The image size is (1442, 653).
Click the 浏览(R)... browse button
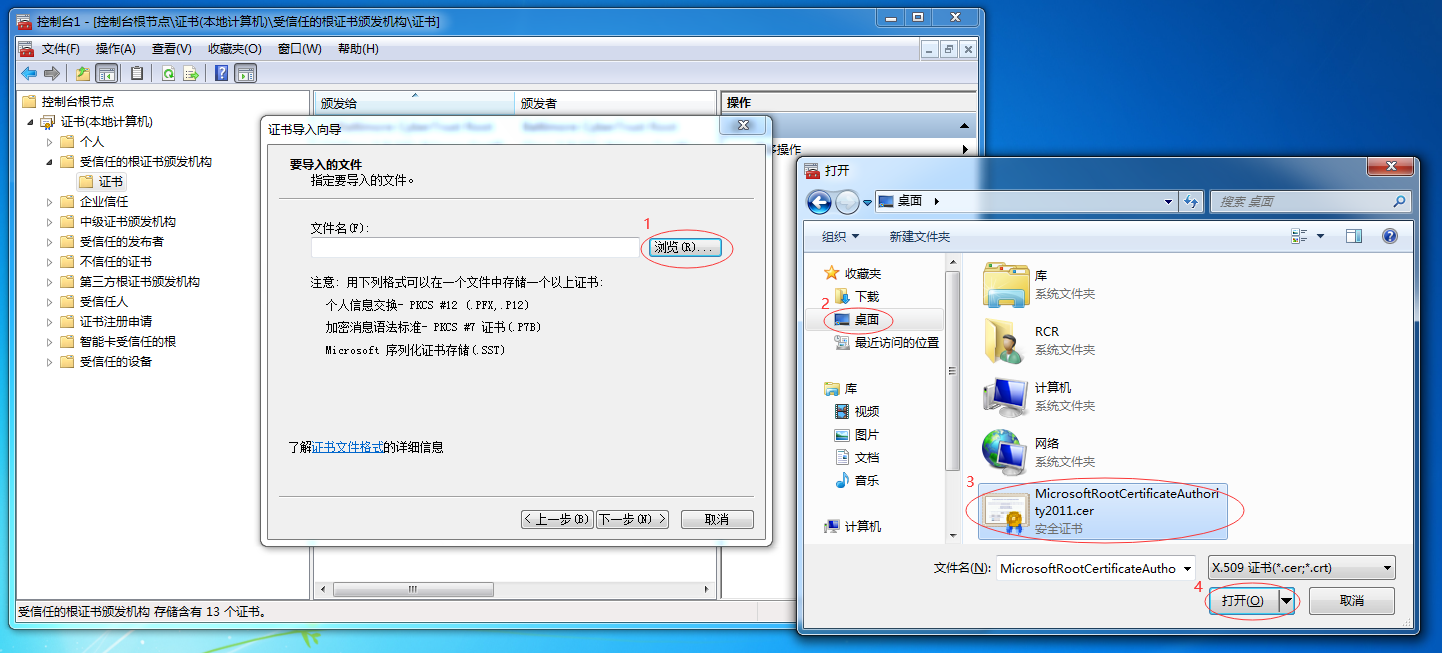685,247
